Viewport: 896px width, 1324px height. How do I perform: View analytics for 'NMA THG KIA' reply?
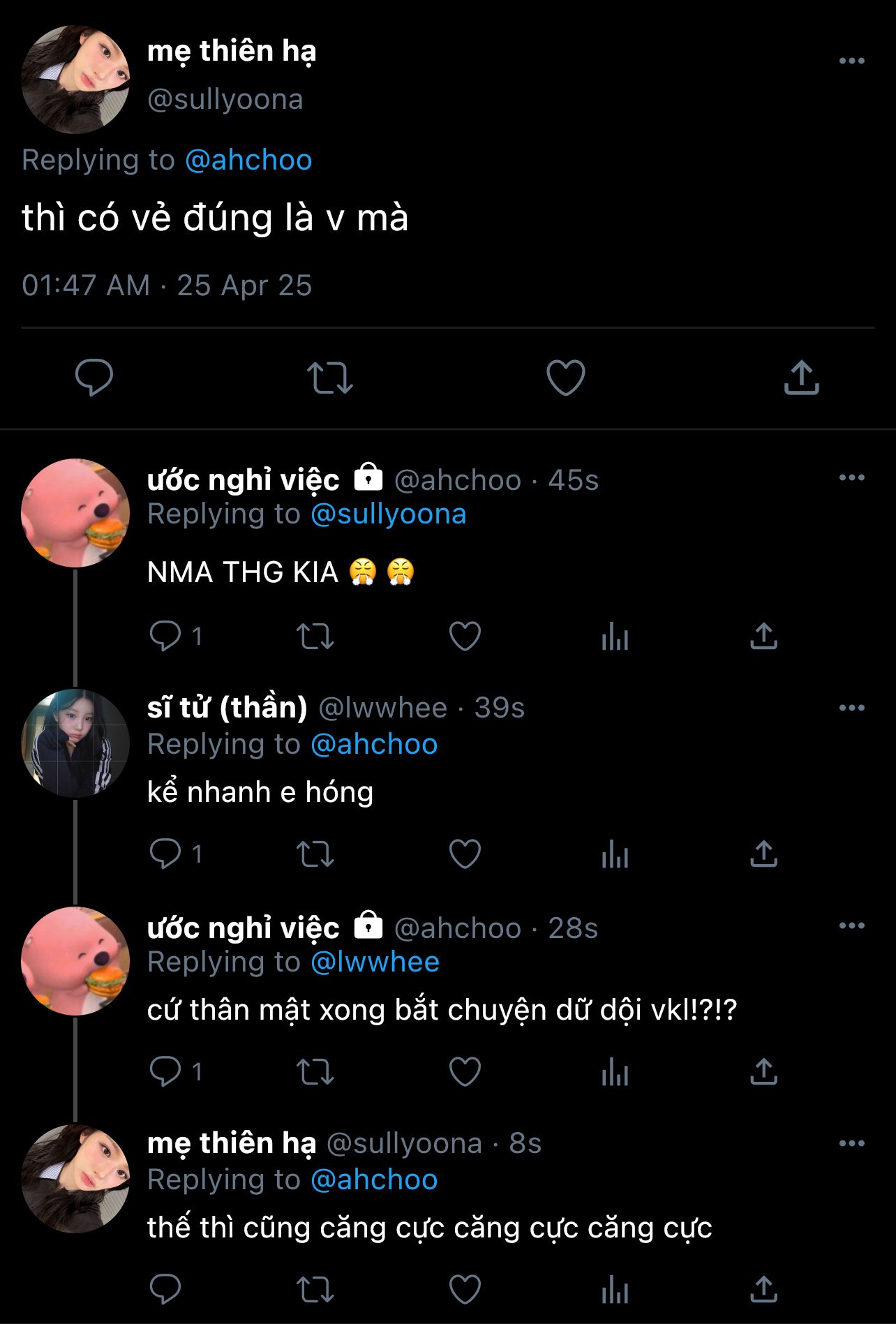615,637
